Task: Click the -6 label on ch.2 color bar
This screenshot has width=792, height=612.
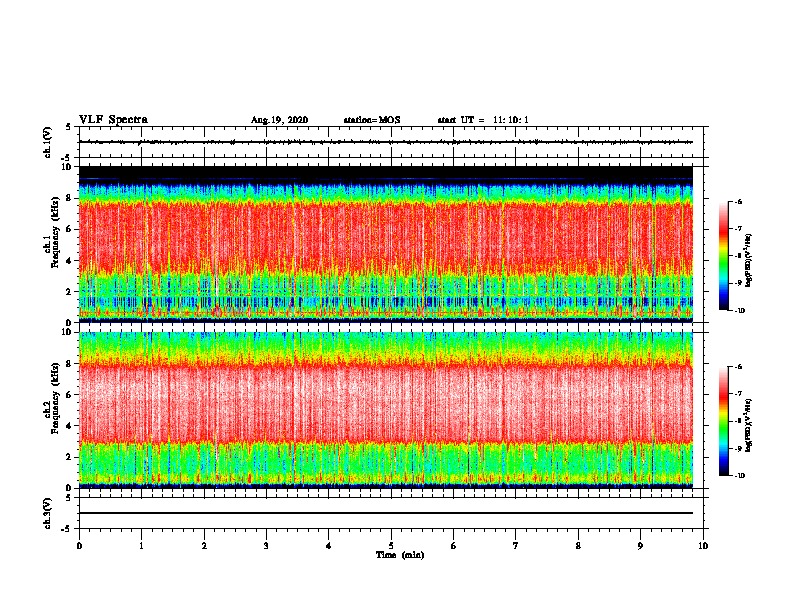Action: pyautogui.click(x=738, y=367)
